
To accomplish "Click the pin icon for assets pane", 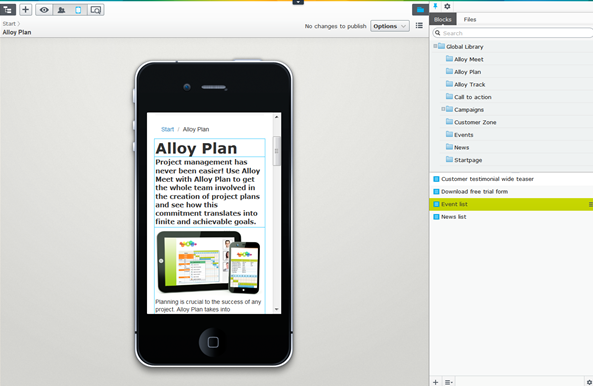I will pos(435,6).
